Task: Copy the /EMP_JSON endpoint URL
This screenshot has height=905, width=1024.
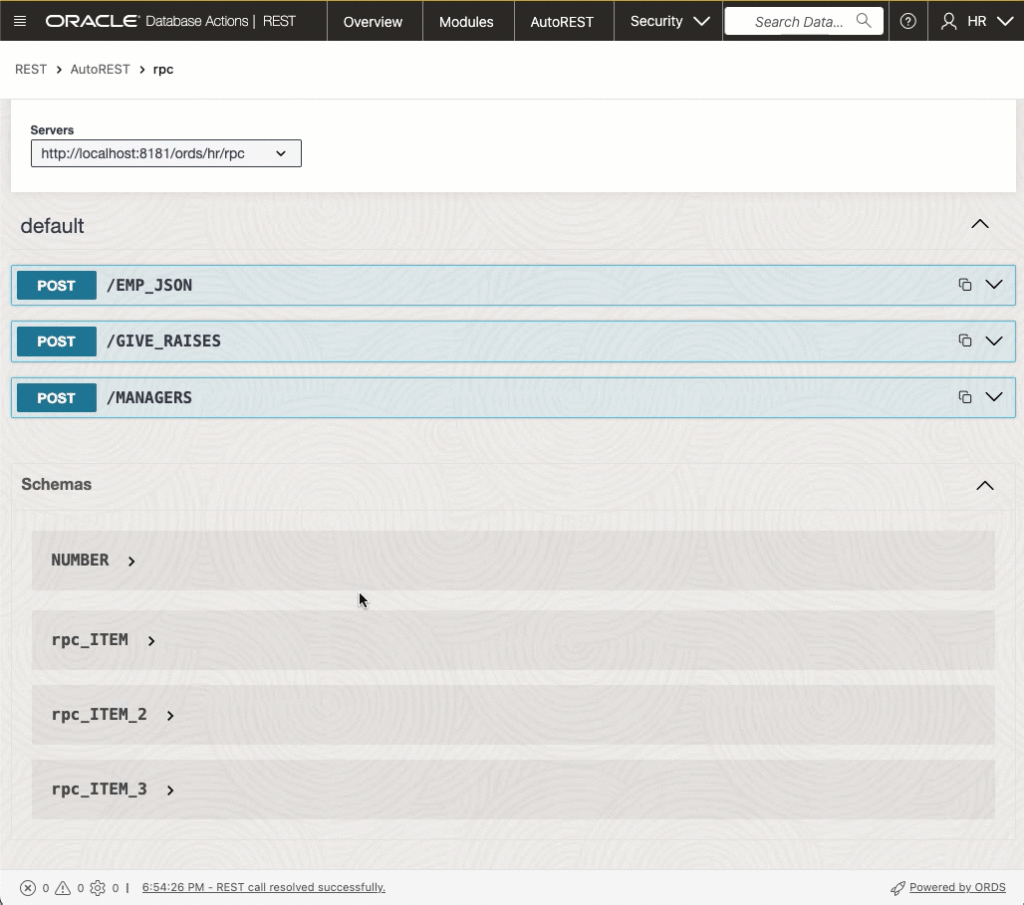Action: pos(964,284)
